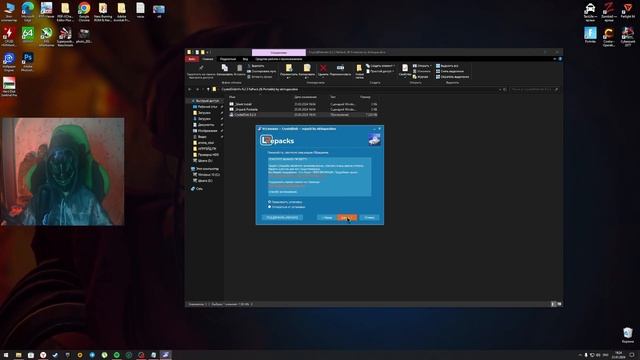Click the orange Next (Далее) installer button
Screen dimensions: 640x360
pos(347,218)
